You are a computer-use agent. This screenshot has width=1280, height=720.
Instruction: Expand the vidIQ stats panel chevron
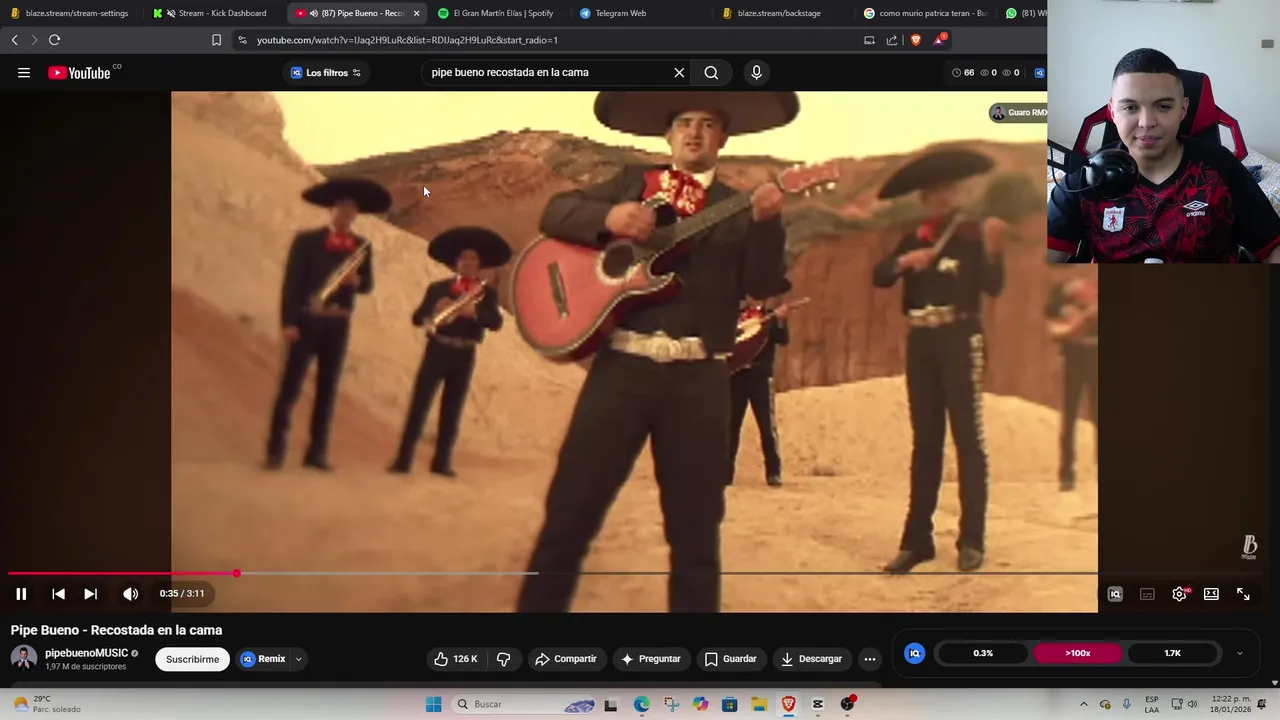[1240, 653]
